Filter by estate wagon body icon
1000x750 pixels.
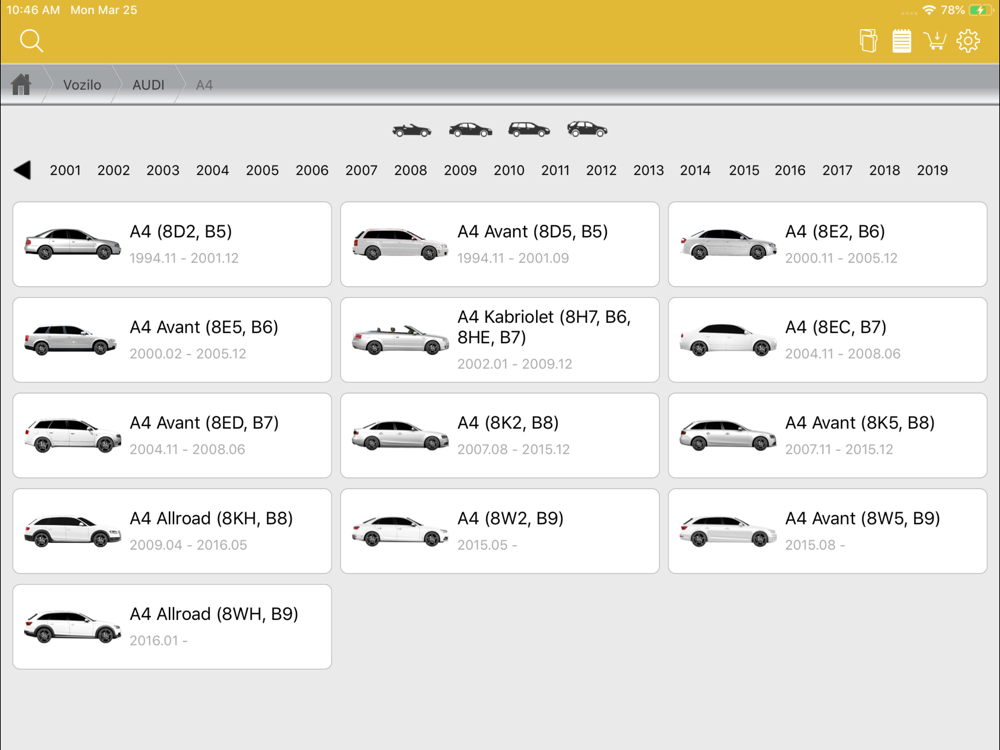(529, 130)
